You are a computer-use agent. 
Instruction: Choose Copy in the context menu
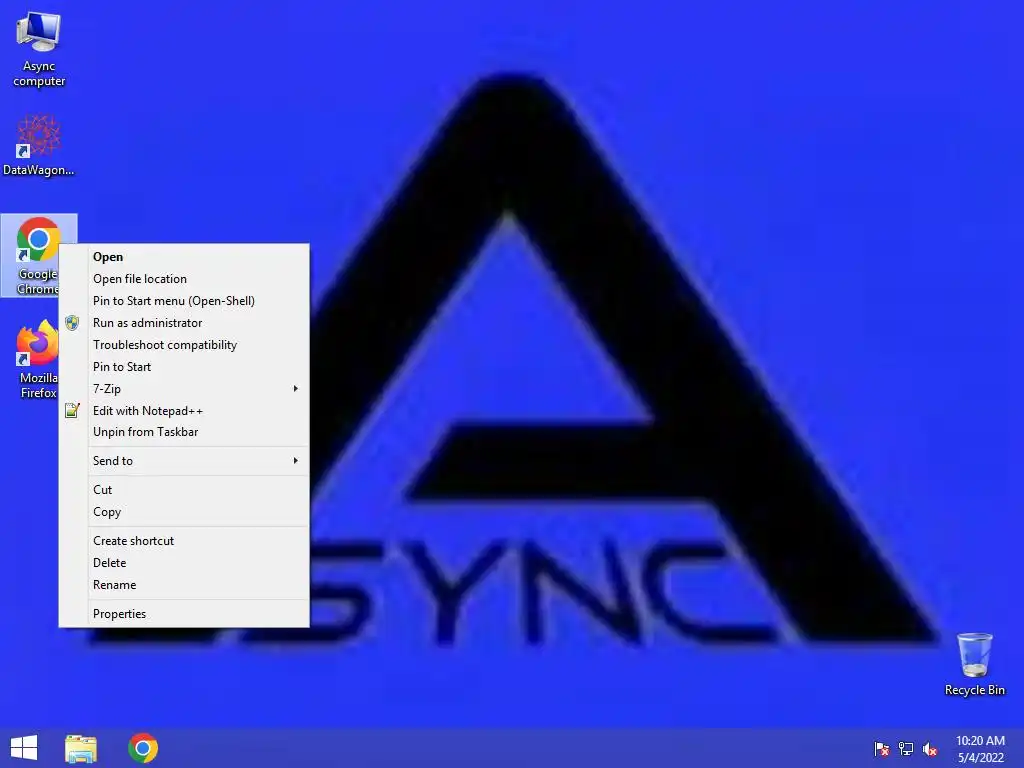[184, 512]
